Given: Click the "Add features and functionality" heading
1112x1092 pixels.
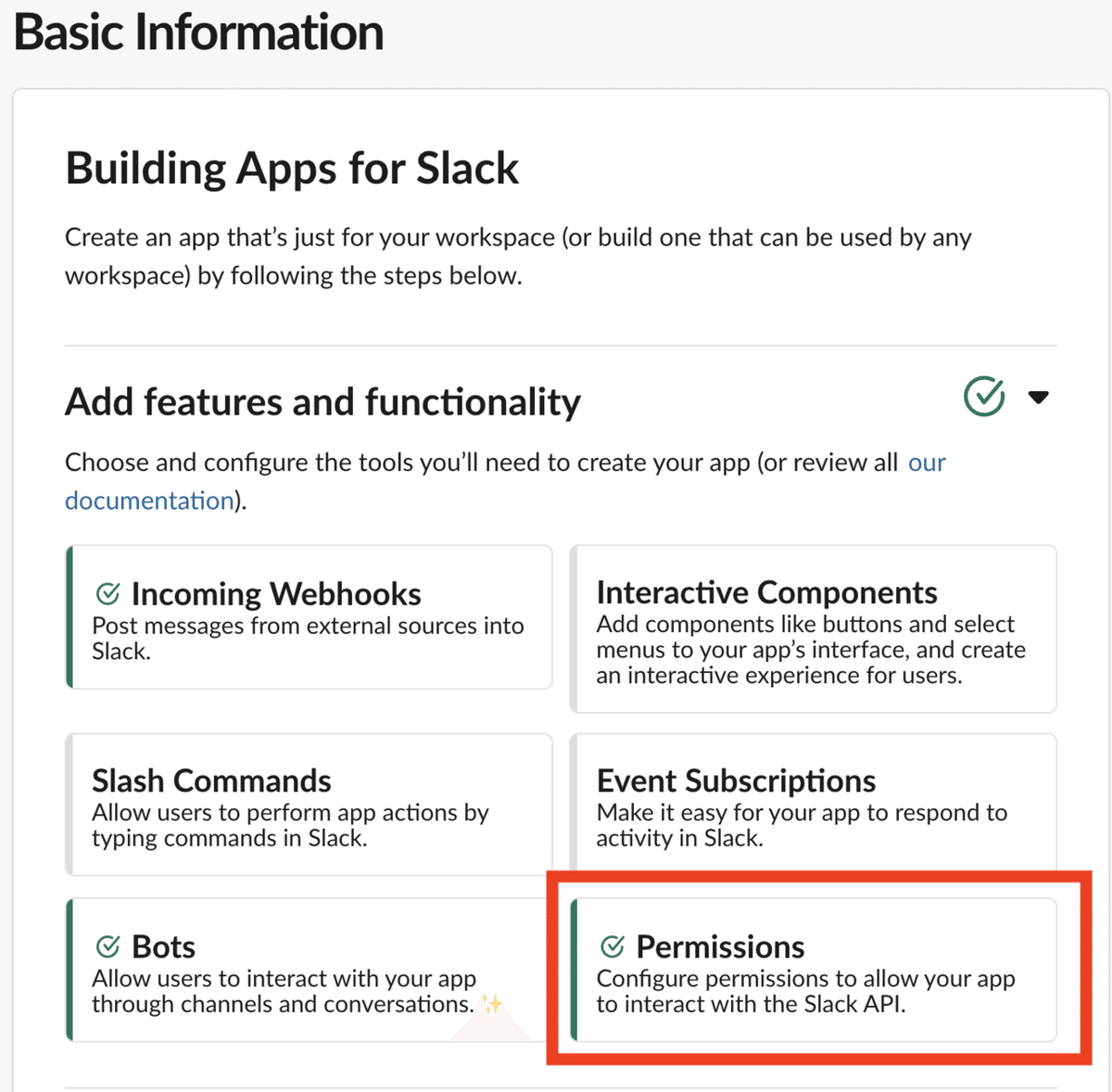Looking at the screenshot, I should pos(322,402).
